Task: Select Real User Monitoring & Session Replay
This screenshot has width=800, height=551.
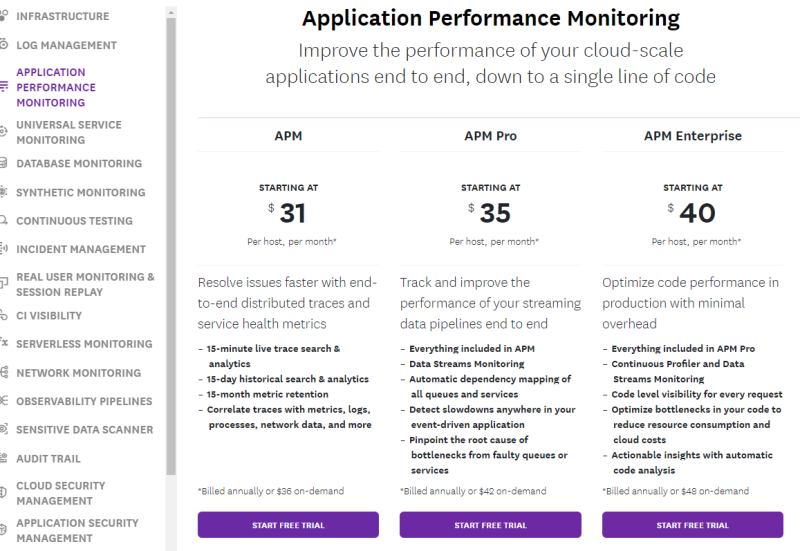Action: (x=85, y=285)
